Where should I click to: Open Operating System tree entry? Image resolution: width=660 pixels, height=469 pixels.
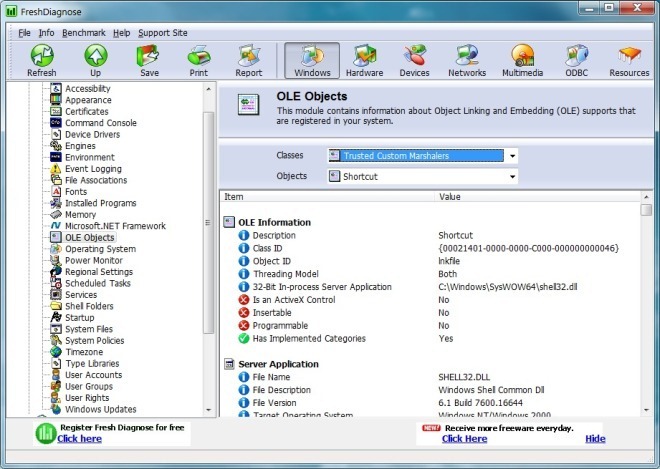point(100,249)
